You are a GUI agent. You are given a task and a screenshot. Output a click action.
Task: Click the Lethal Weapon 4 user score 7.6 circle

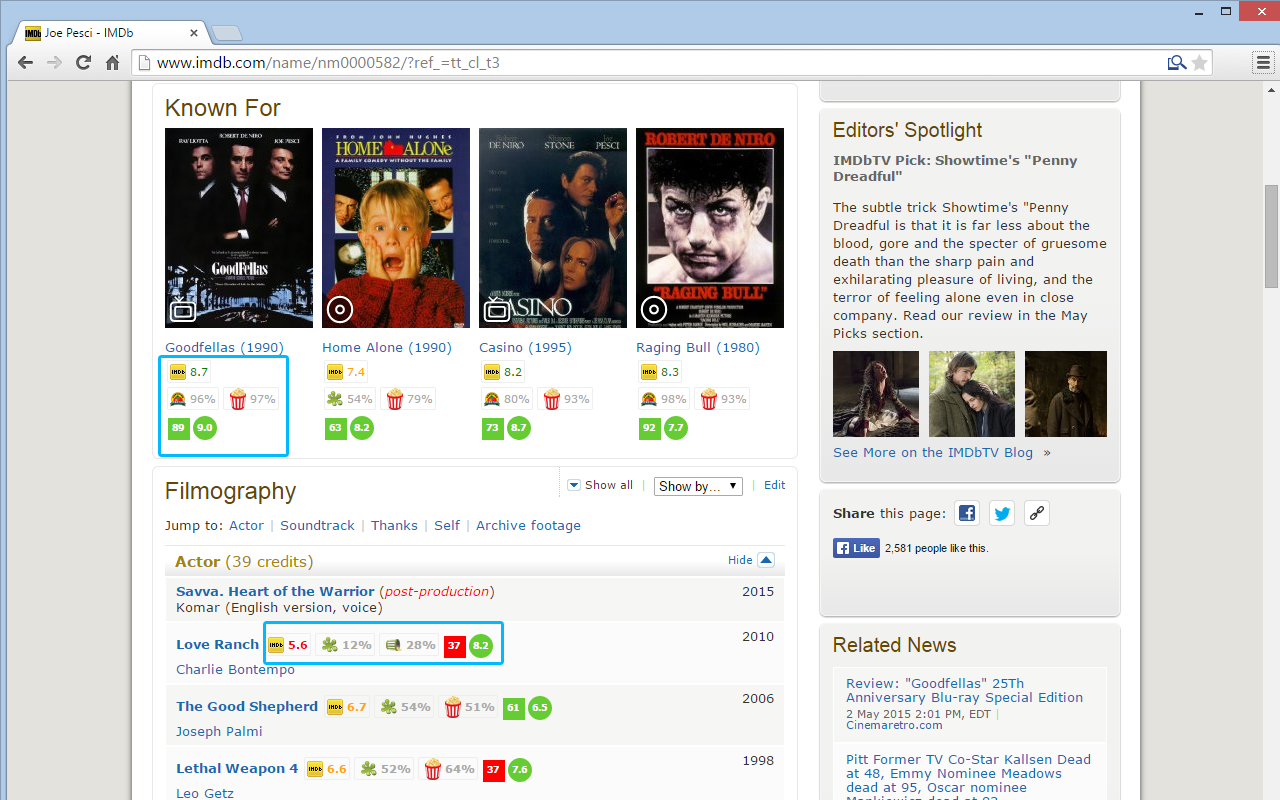pos(519,770)
